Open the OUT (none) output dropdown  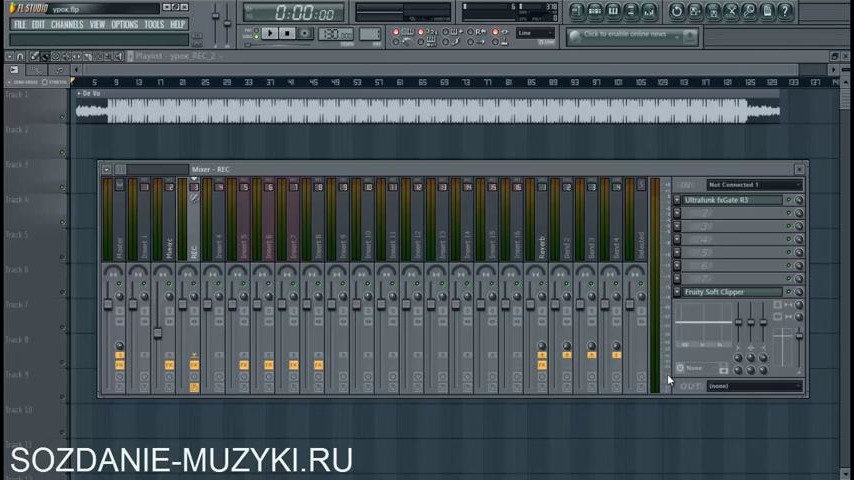754,386
